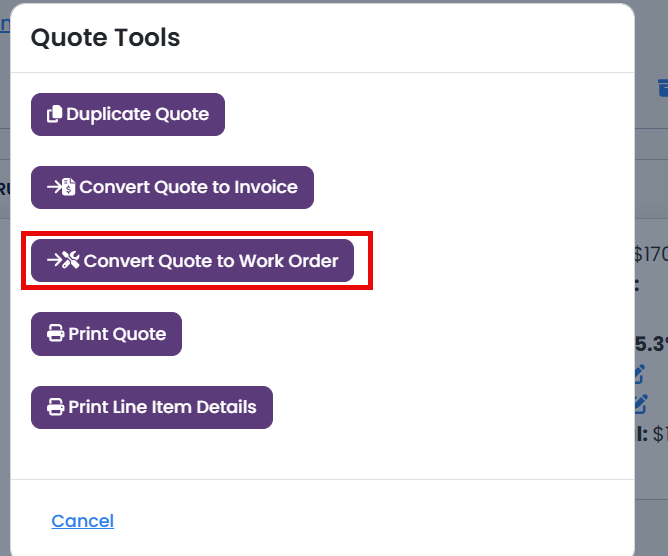668x556 pixels.
Task: Open Print Quote
Action: pyautogui.click(x=107, y=334)
